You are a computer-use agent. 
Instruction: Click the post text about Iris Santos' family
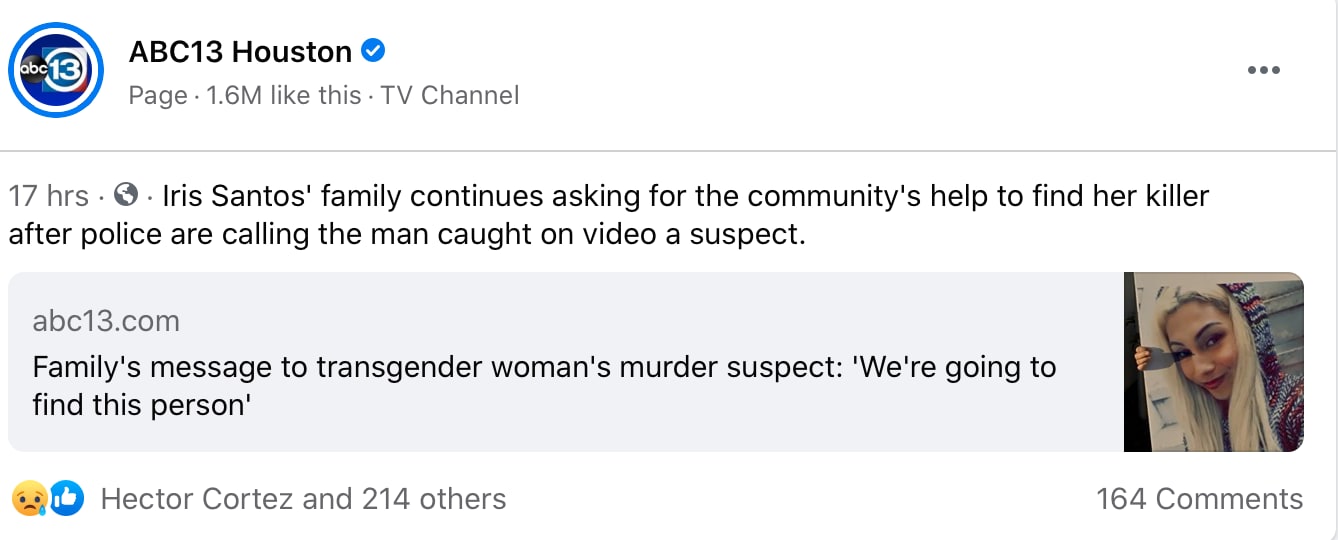[x=685, y=195]
